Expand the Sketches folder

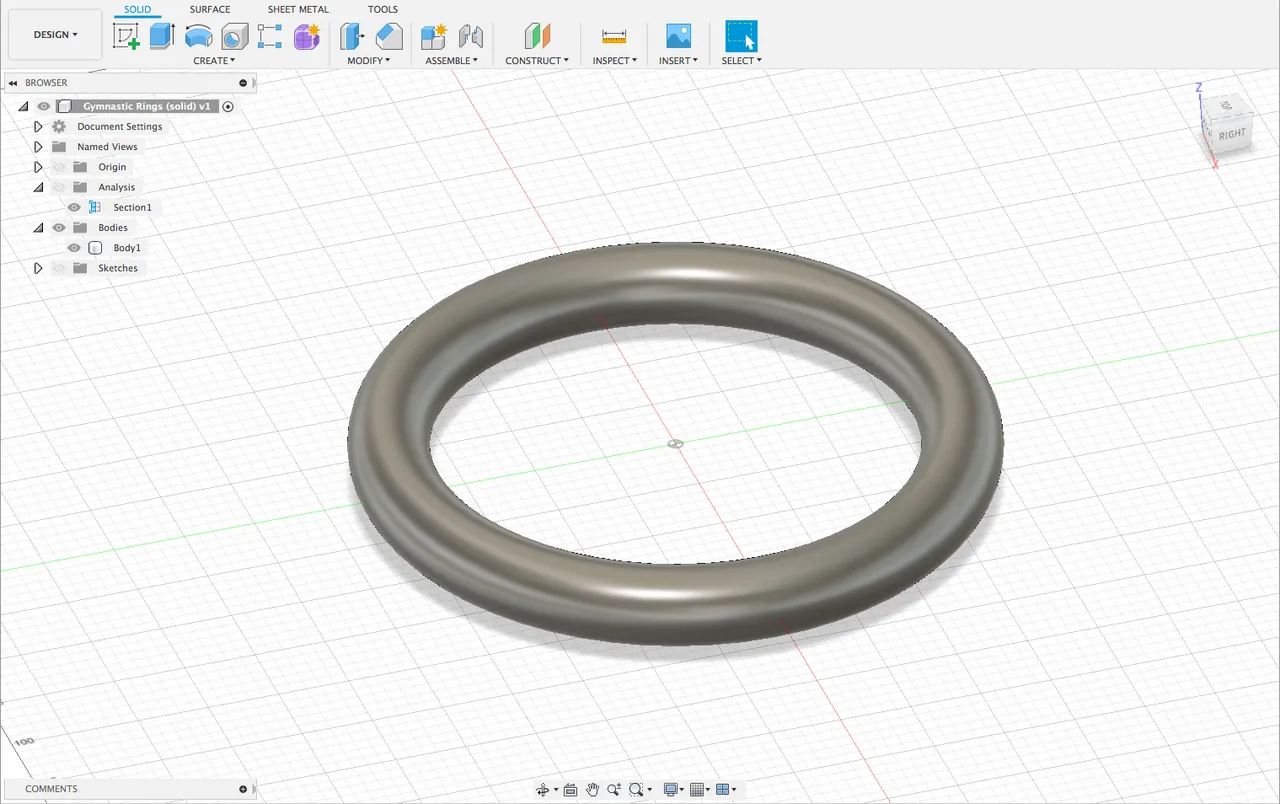coord(38,267)
